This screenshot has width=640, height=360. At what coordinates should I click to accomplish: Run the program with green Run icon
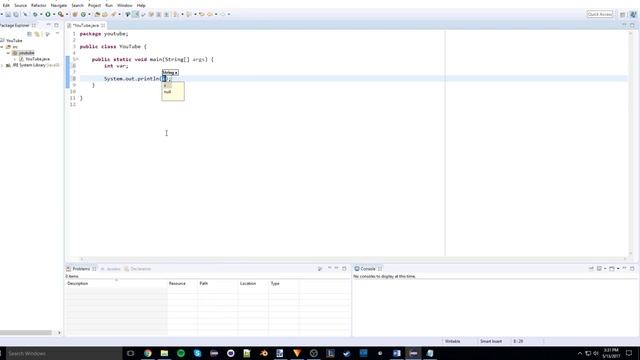[48, 14]
